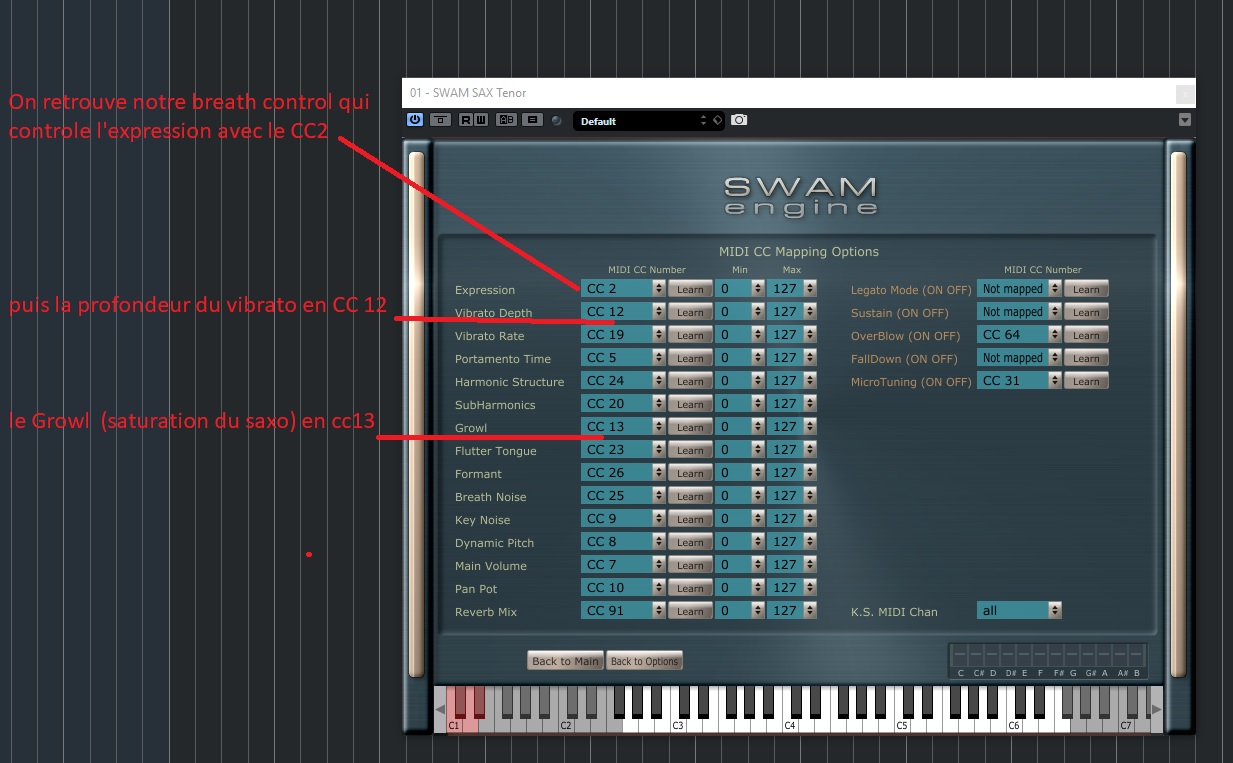Click the Back to Main button
Viewport: 1233px width, 763px height.
(x=566, y=661)
